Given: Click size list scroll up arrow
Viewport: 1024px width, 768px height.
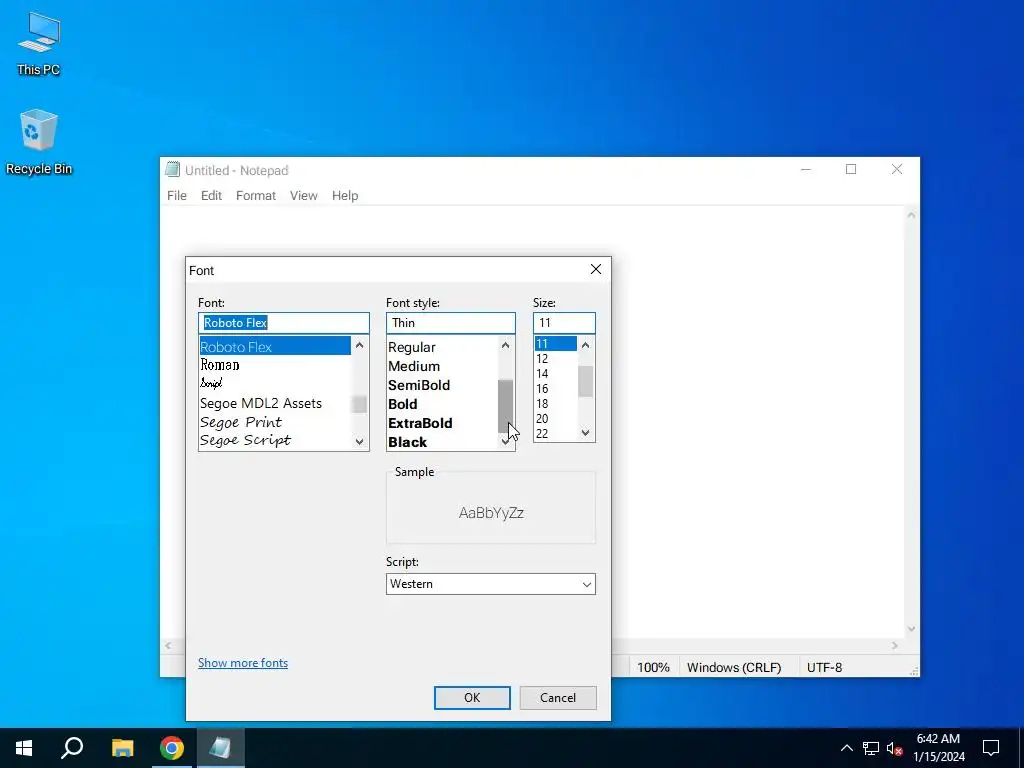Looking at the screenshot, I should [x=586, y=345].
